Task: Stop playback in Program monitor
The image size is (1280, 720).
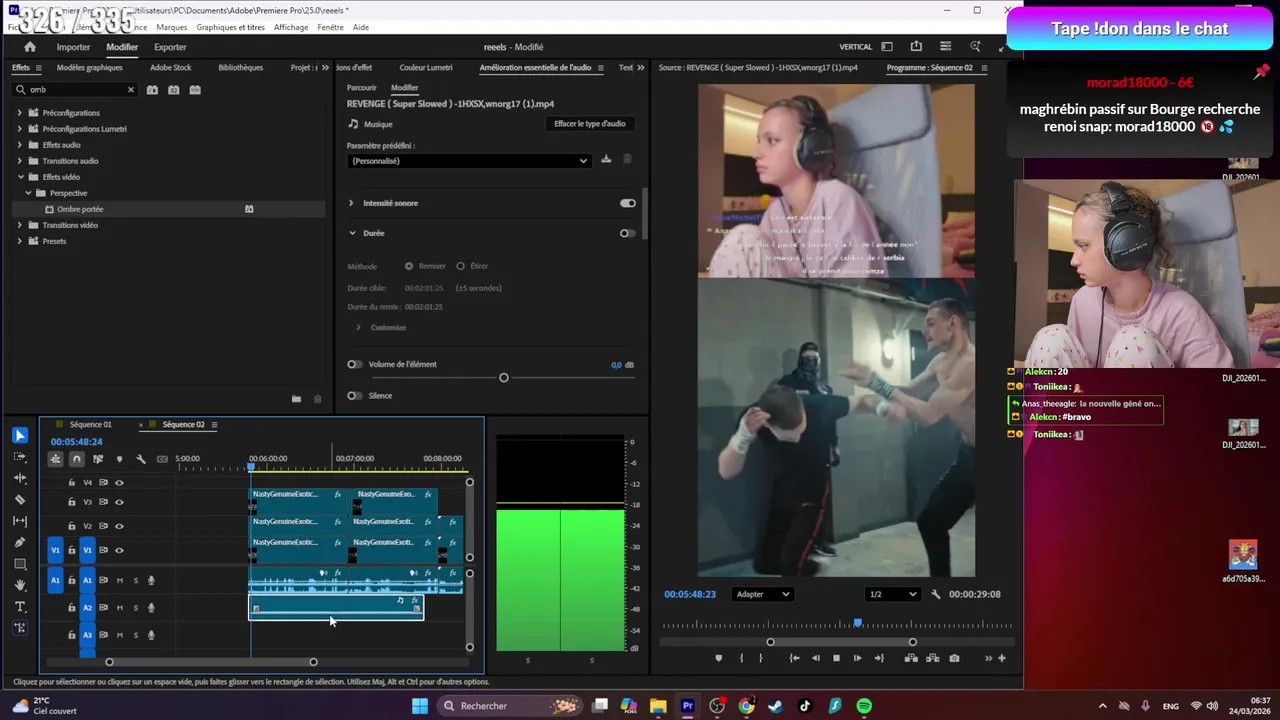Action: [836, 658]
